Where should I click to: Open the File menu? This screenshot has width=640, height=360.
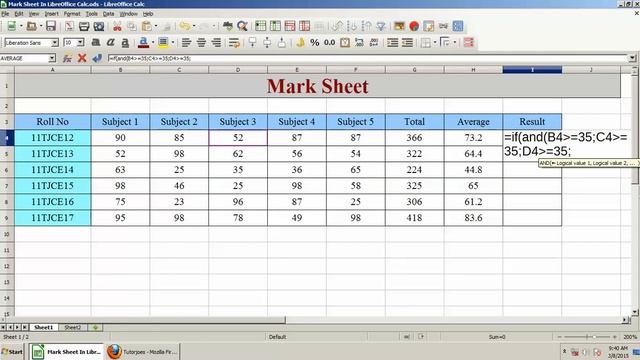point(5,13)
